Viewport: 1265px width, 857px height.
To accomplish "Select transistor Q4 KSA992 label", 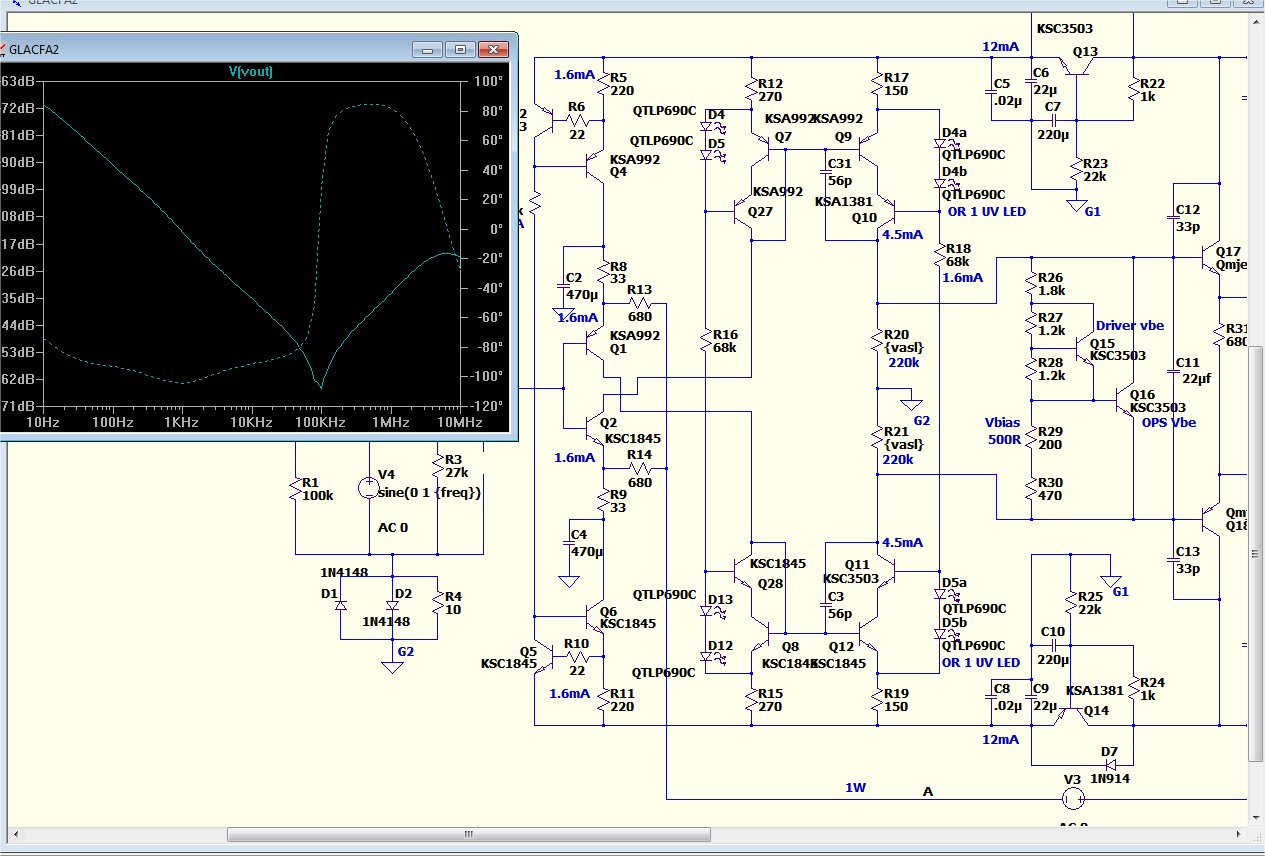I will point(634,165).
